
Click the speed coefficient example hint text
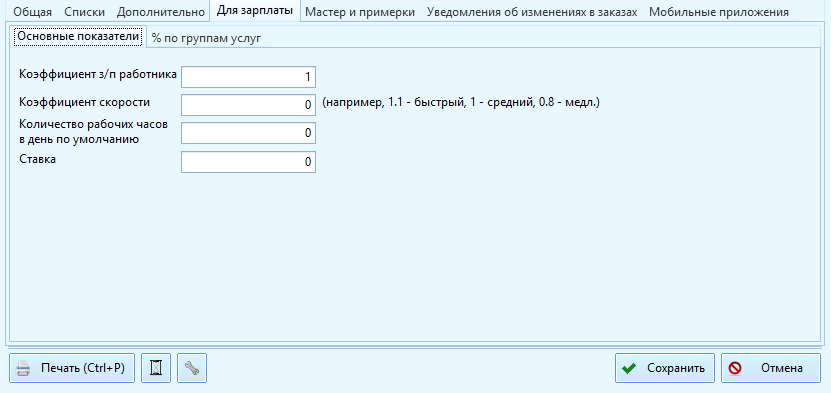tap(461, 102)
